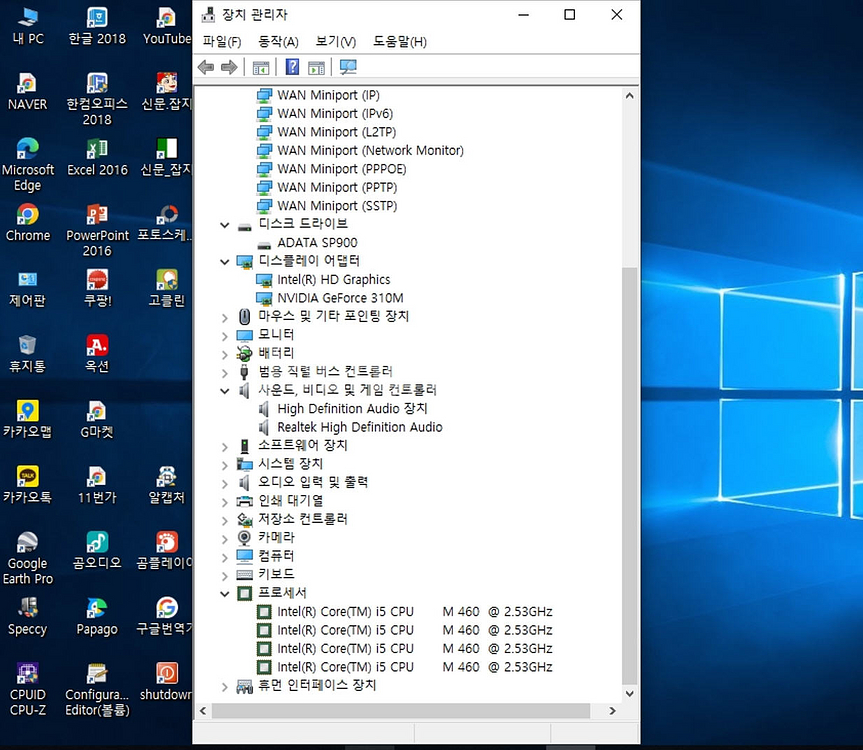This screenshot has width=863, height=750.
Task: Click vertical scrollbar down arrow
Action: (x=630, y=693)
